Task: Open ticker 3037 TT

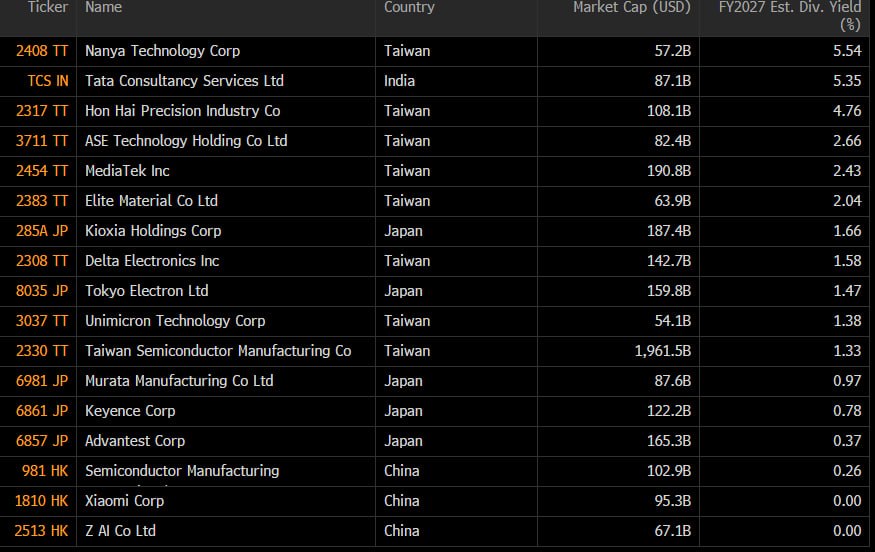Action: pyautogui.click(x=42, y=321)
